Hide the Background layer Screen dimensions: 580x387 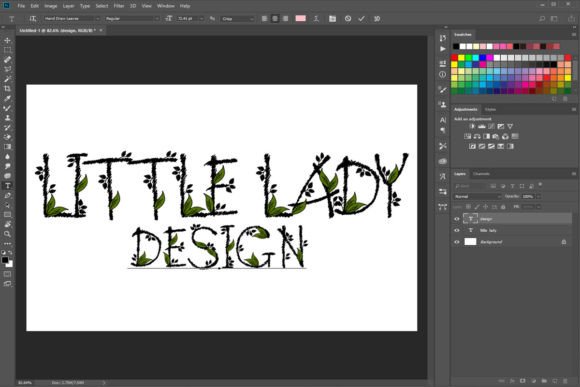(x=457, y=242)
